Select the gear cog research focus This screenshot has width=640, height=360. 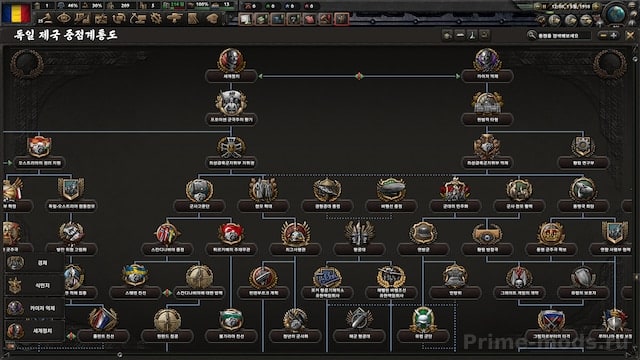583,153
